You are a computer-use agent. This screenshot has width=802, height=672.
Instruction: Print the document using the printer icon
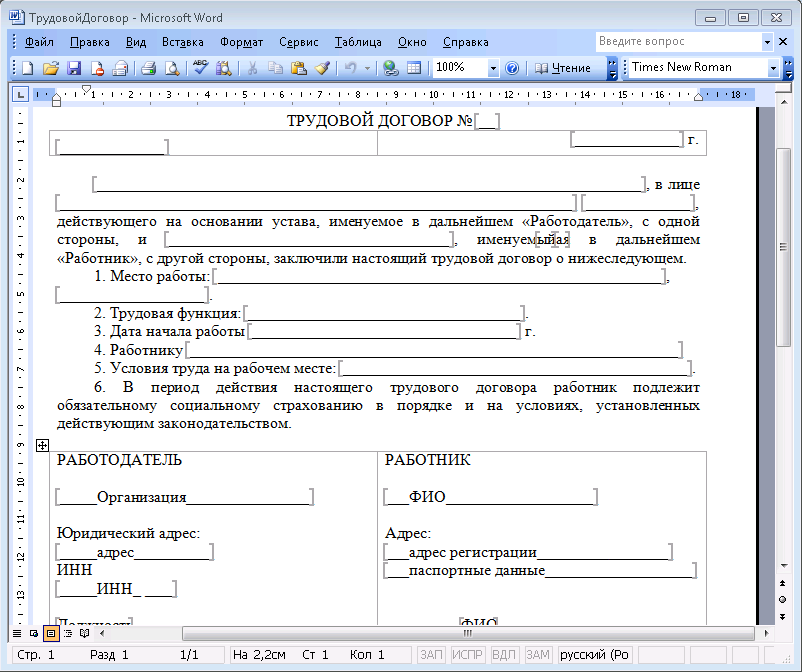tap(148, 68)
